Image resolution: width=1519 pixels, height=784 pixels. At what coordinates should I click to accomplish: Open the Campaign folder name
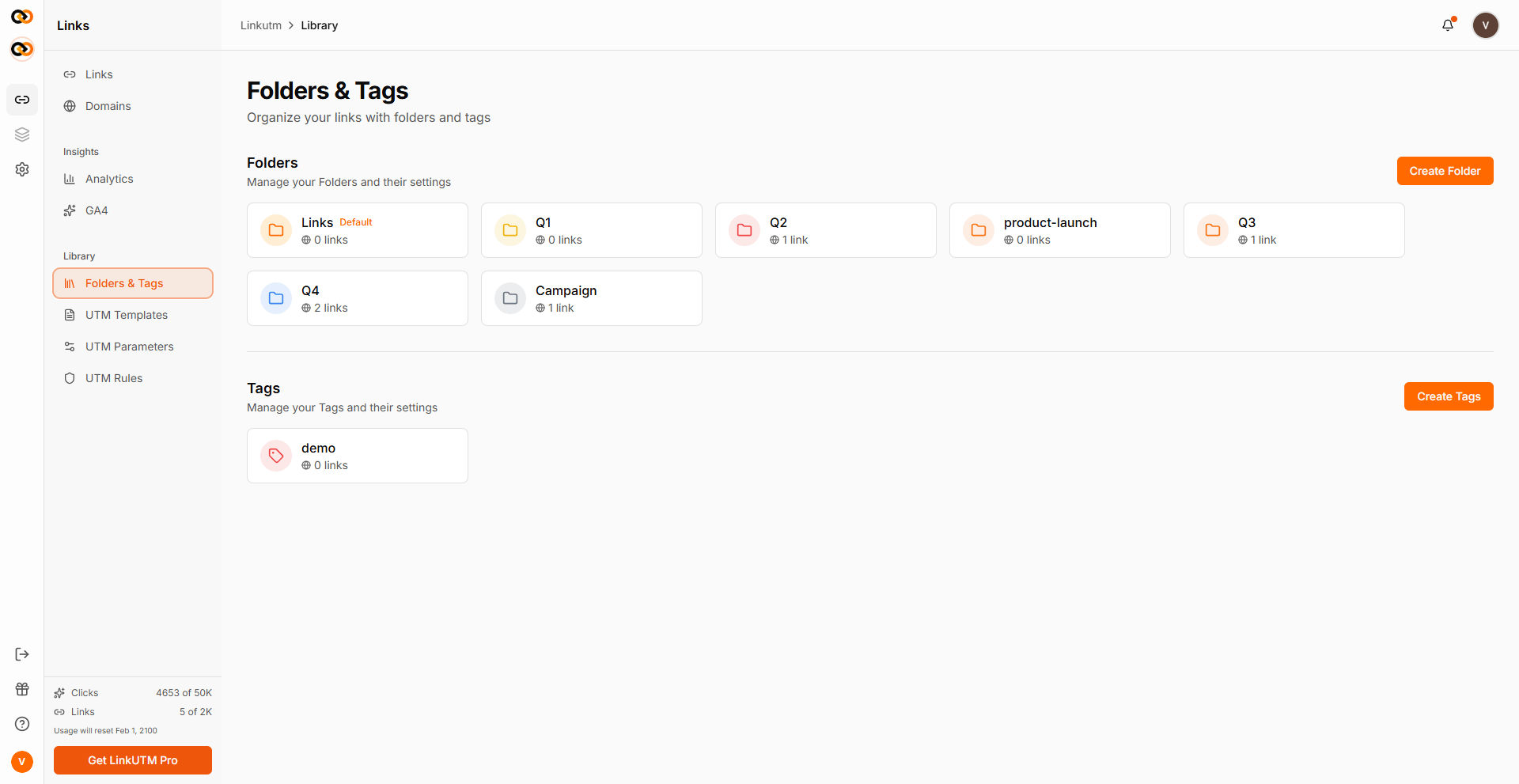click(566, 290)
